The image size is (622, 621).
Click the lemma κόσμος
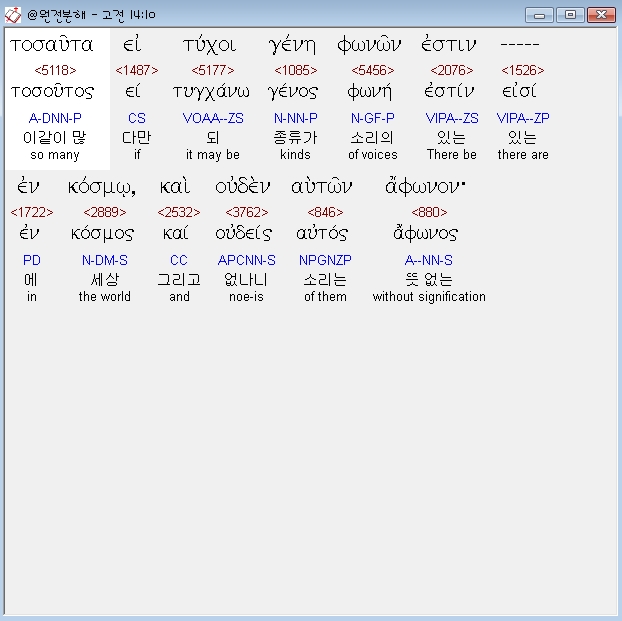[103, 234]
